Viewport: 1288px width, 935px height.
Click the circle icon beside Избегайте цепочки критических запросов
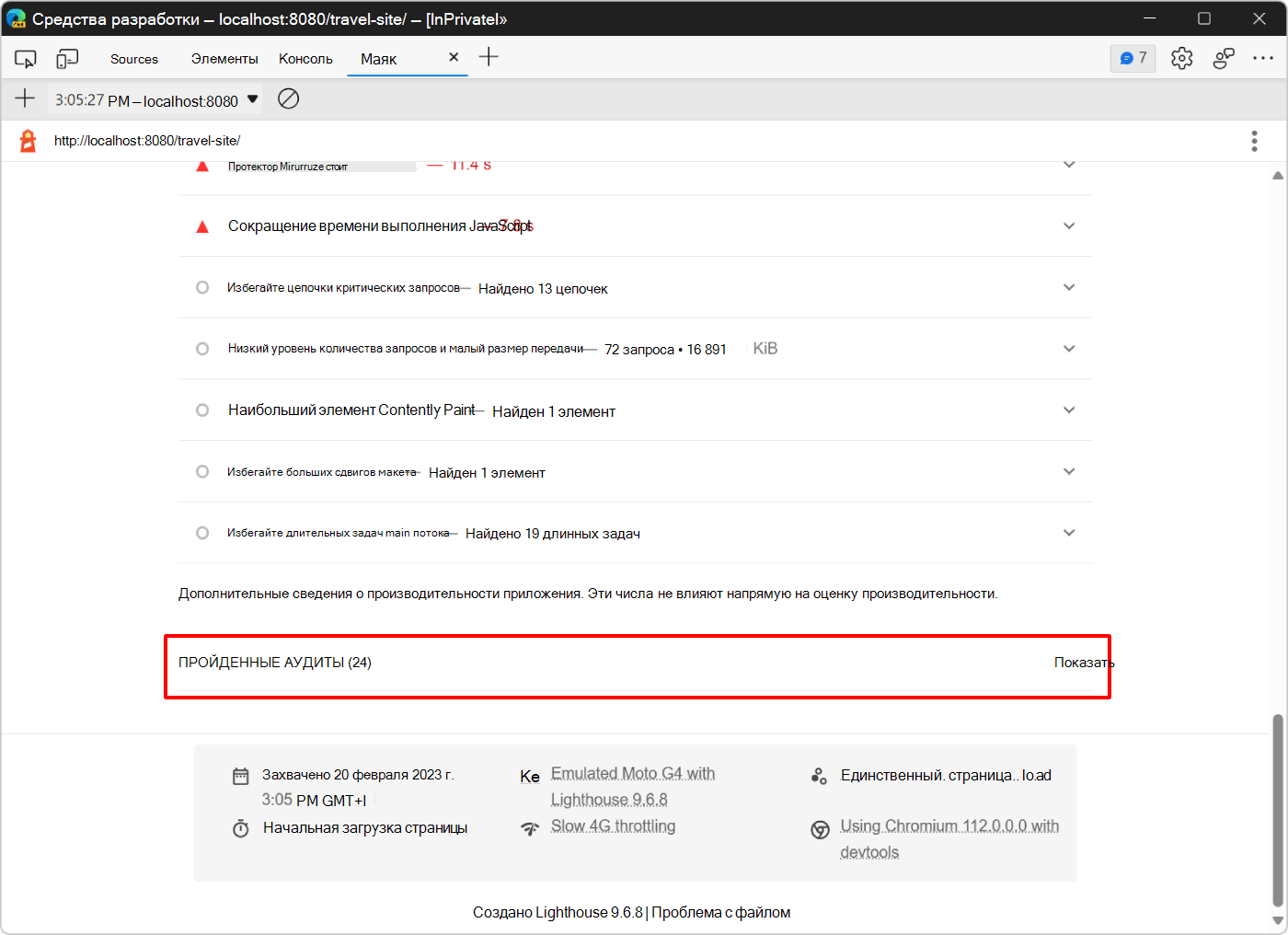click(202, 287)
